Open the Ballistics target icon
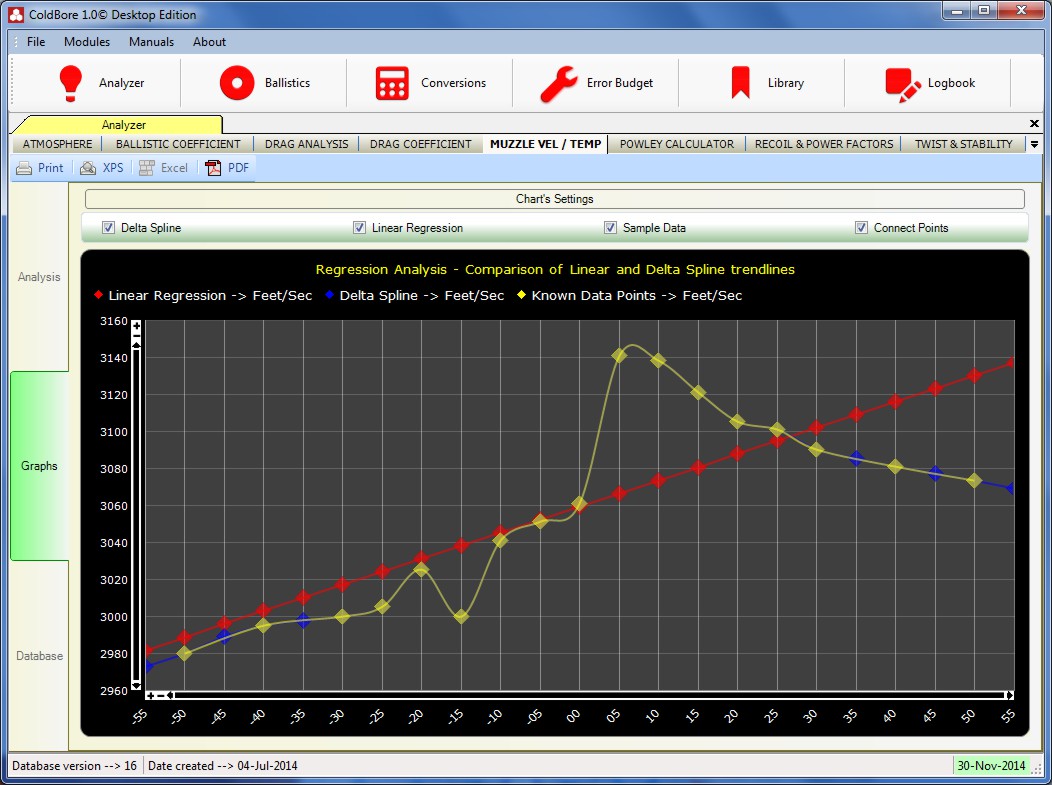The height and width of the screenshot is (785, 1052). [237, 83]
